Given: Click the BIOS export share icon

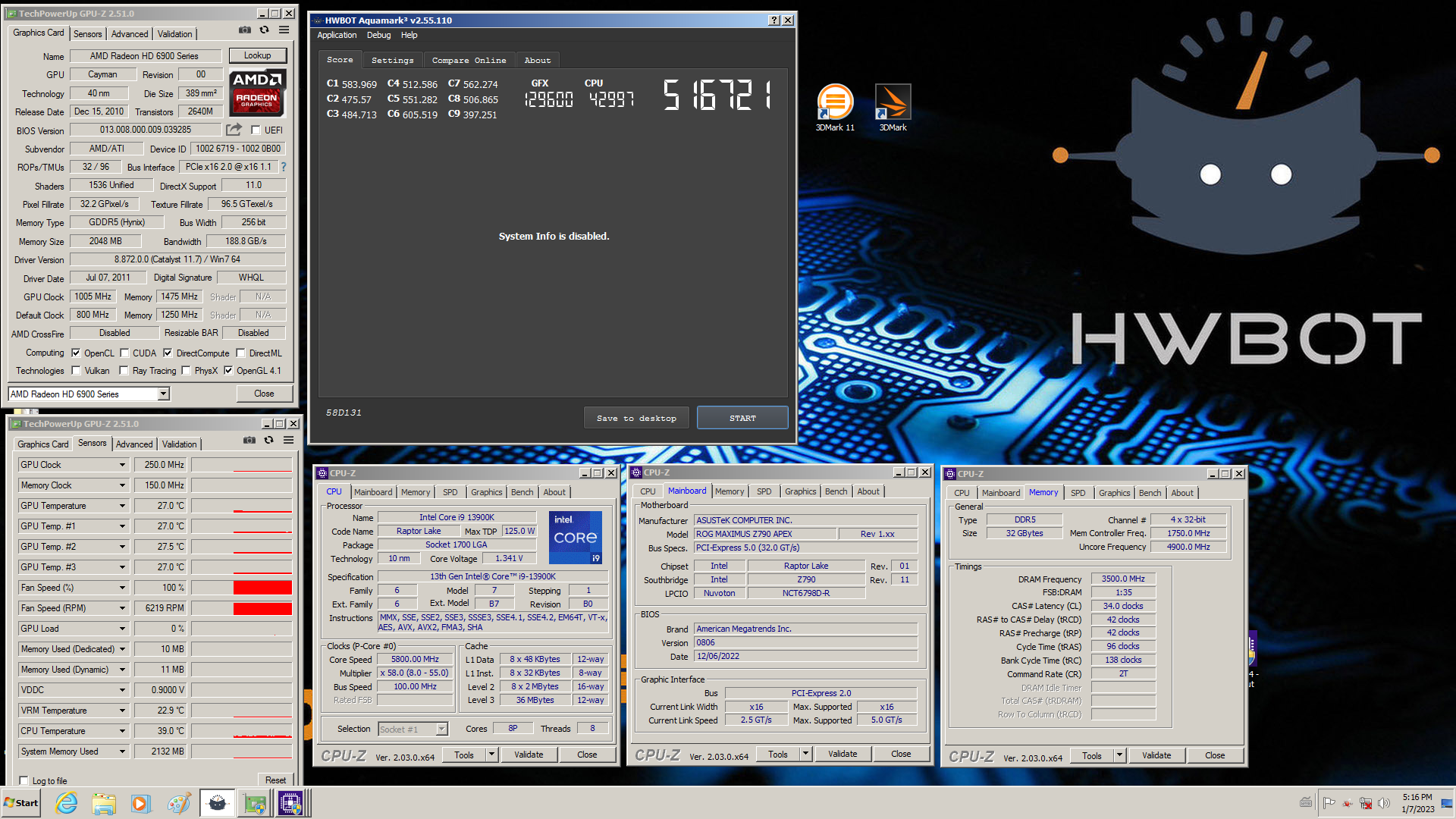Looking at the screenshot, I should 234,130.
